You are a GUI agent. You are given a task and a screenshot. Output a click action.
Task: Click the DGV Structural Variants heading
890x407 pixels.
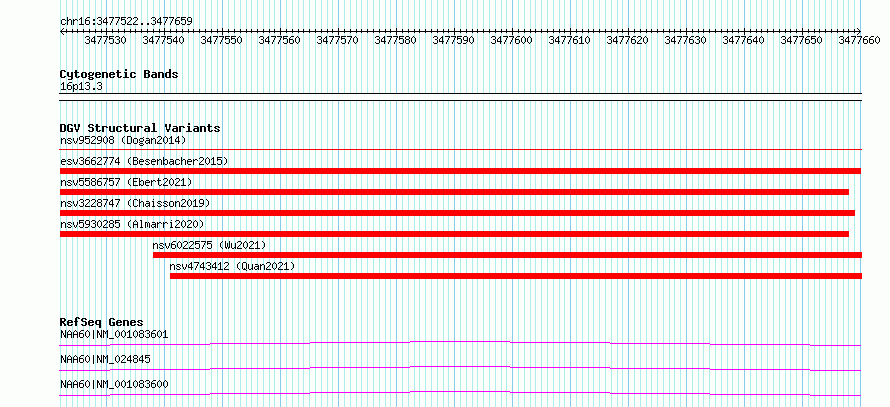[140, 128]
